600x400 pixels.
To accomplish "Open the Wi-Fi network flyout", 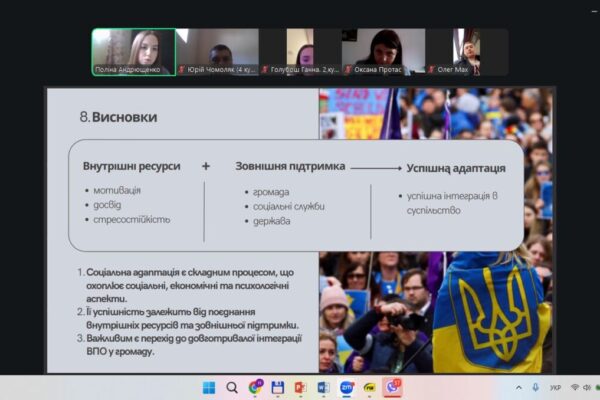I will (574, 387).
